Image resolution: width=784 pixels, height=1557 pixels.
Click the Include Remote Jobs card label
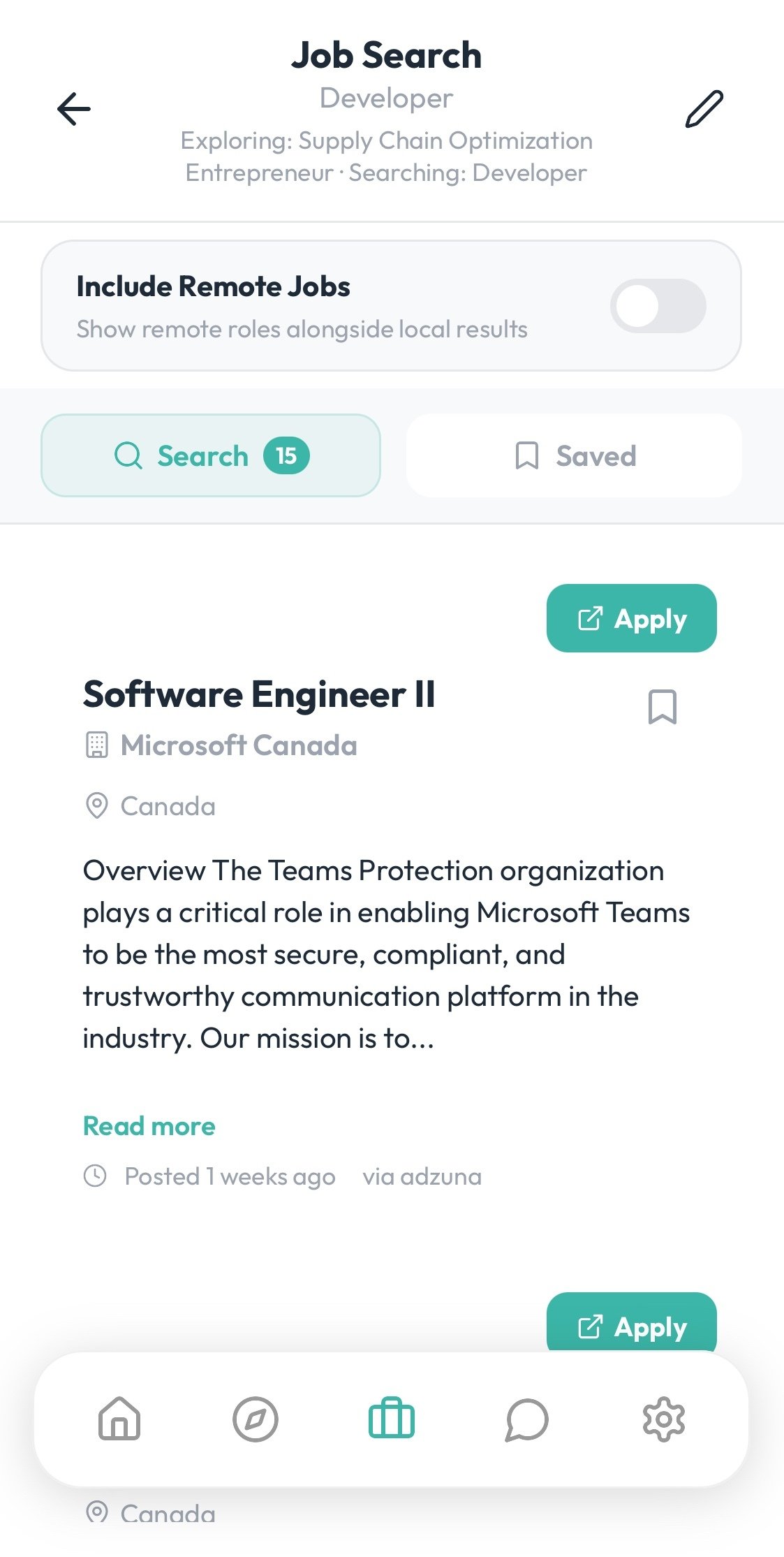coord(213,286)
